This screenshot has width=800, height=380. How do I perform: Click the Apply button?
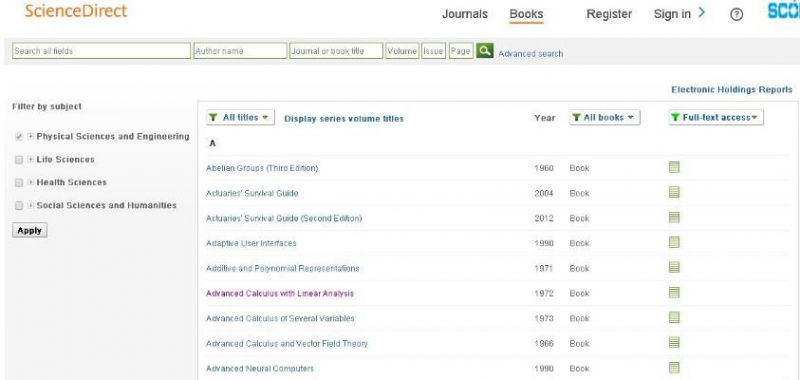pos(30,231)
